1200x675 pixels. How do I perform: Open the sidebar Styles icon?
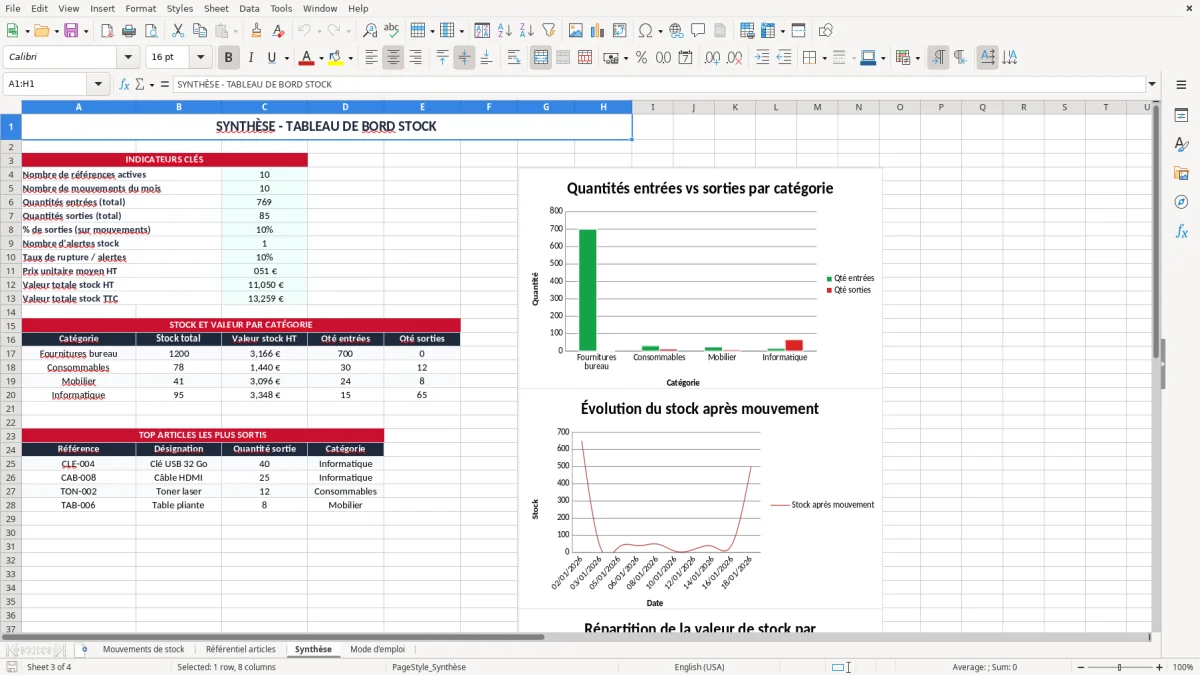pyautogui.click(x=1181, y=144)
